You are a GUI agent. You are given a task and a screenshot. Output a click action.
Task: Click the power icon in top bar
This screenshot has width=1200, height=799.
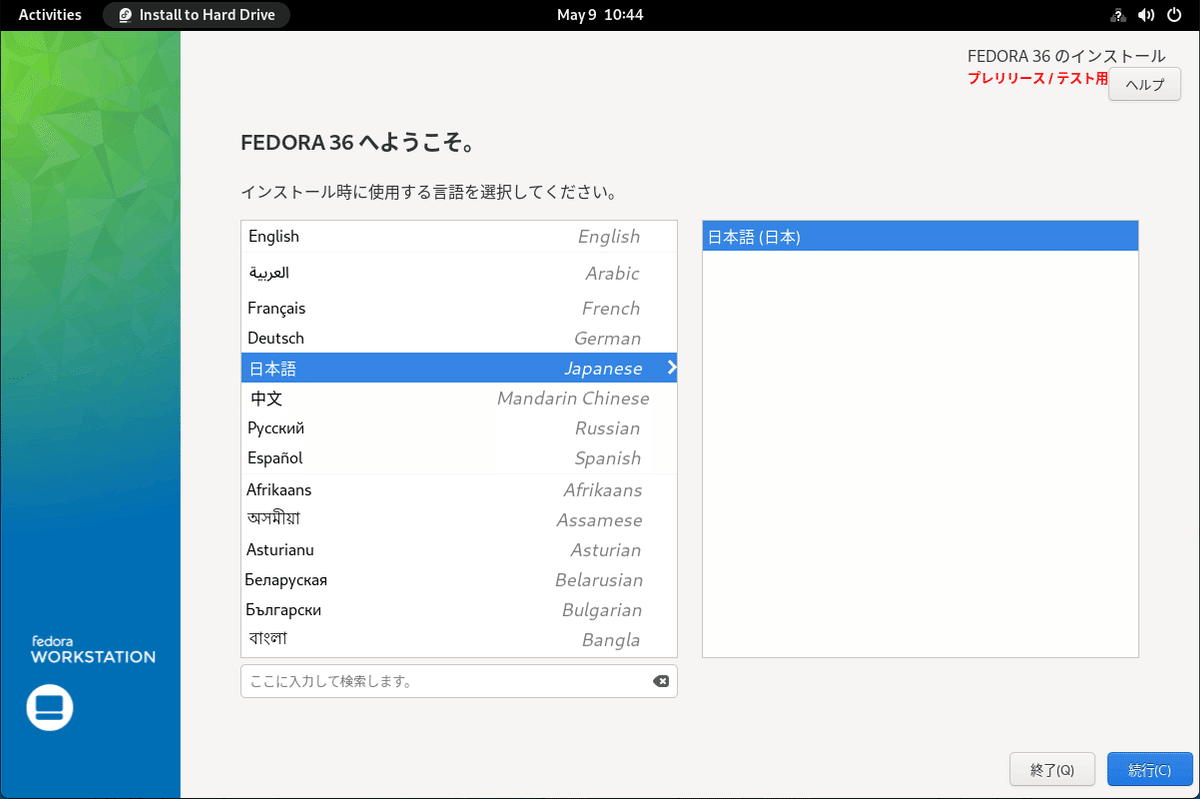(x=1174, y=15)
